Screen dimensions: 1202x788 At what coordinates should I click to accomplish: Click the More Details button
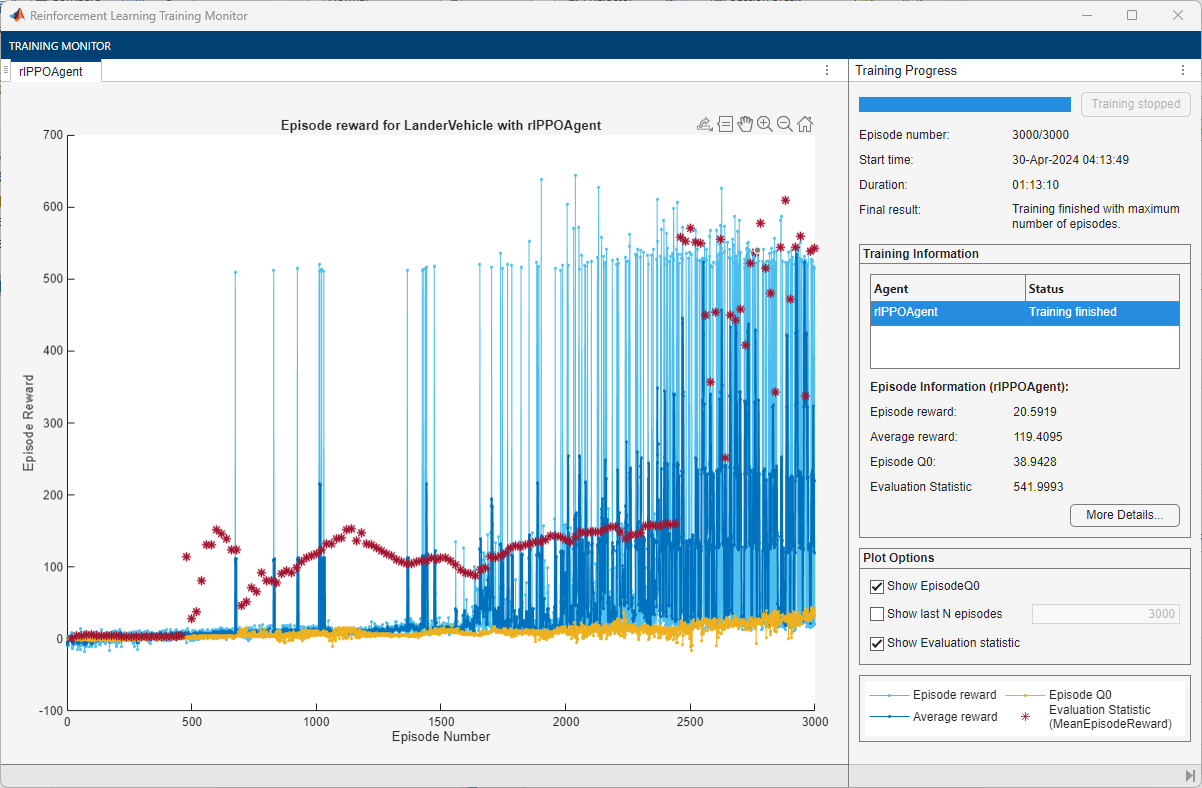[1124, 515]
